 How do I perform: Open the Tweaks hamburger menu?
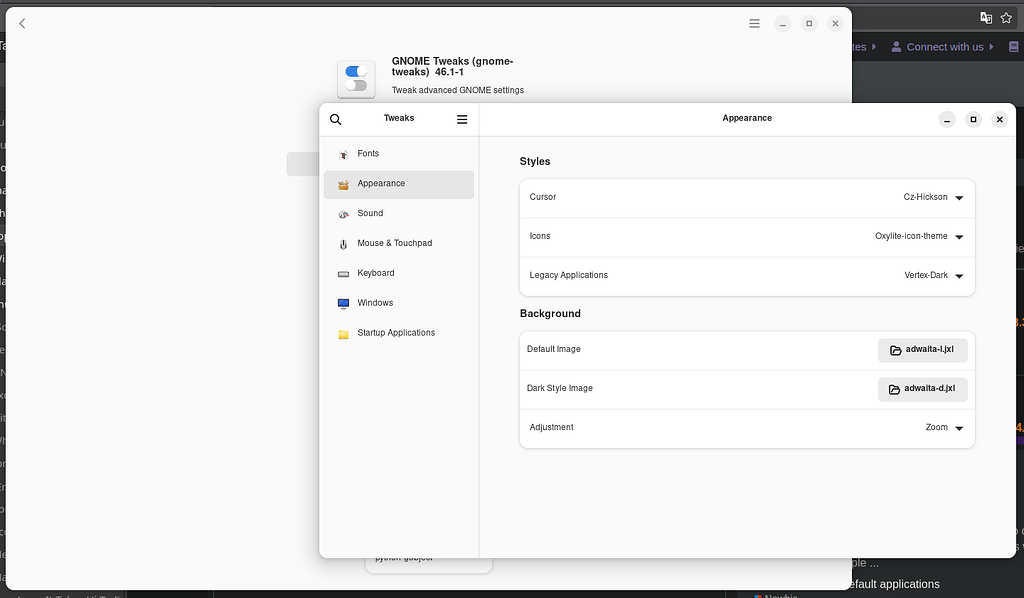pyautogui.click(x=461, y=118)
